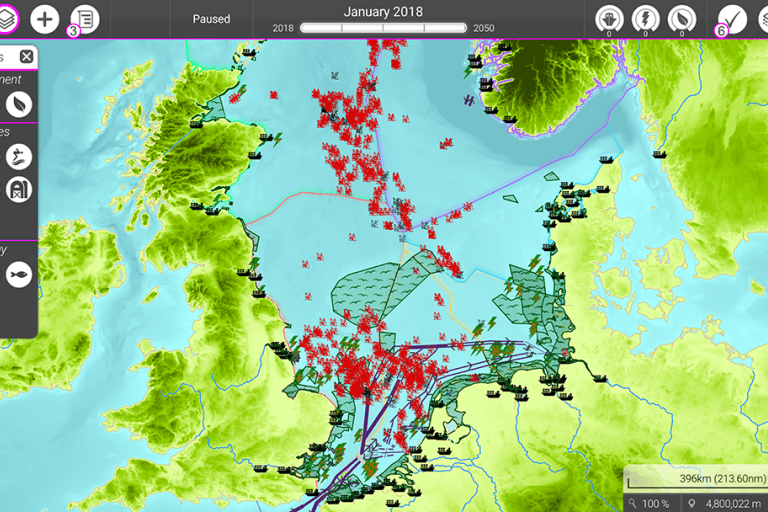
Task: Click the shipping KPI ship icon
Action: [x=608, y=19]
